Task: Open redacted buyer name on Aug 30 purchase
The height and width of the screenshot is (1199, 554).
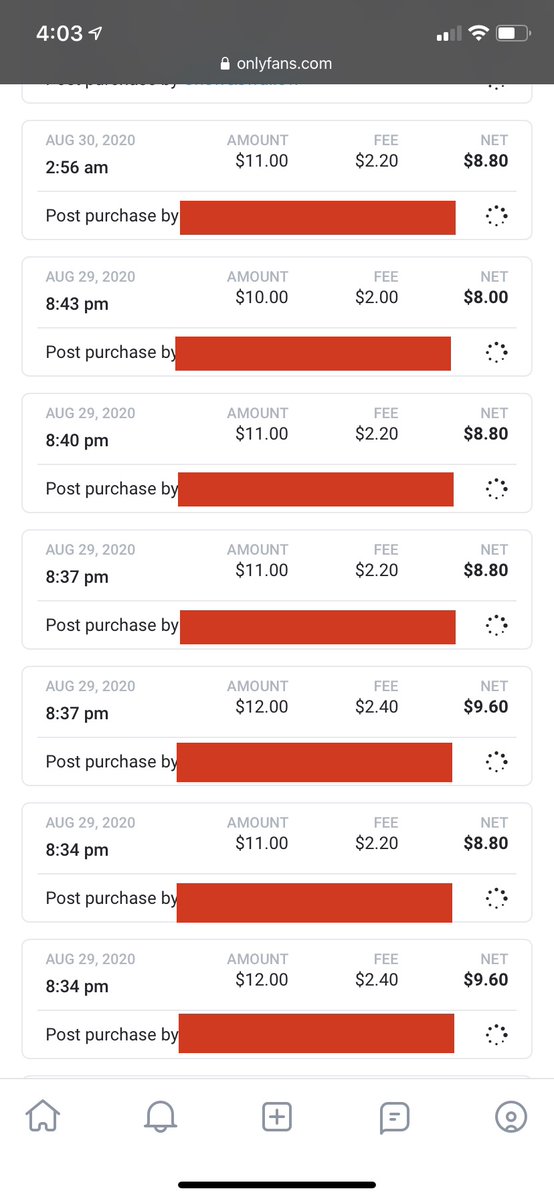Action: (x=318, y=218)
